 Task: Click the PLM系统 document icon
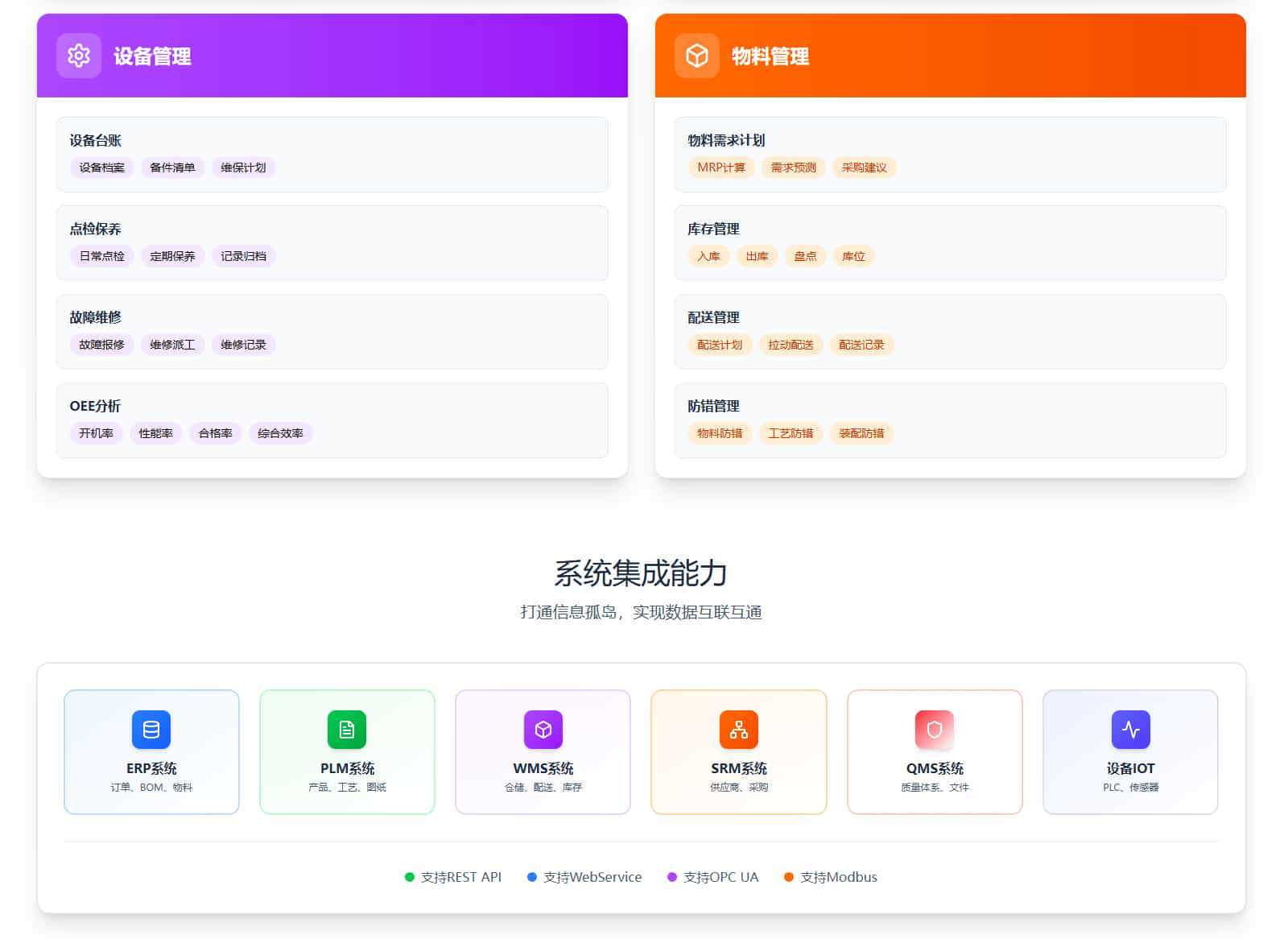pos(347,730)
